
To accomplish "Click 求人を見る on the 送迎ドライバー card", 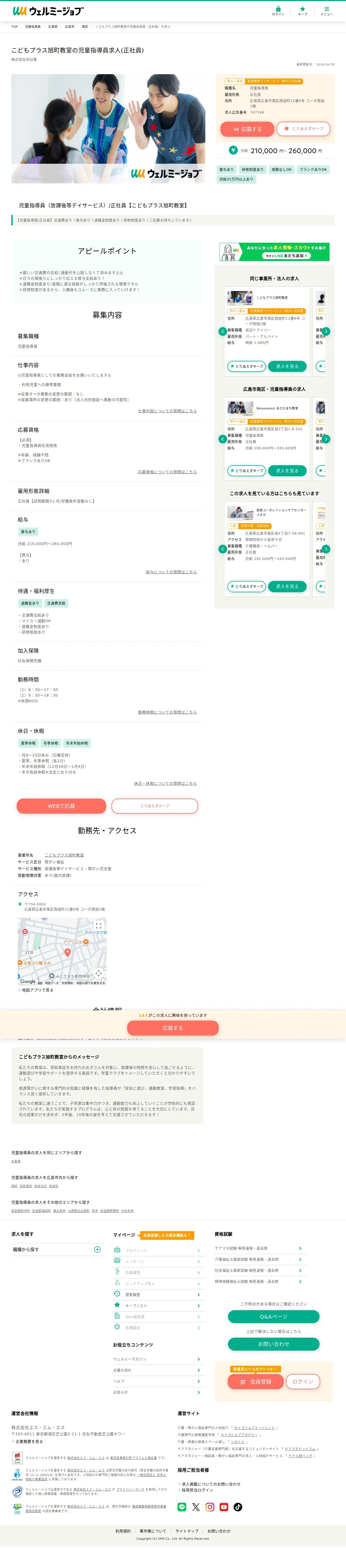I will click(287, 367).
